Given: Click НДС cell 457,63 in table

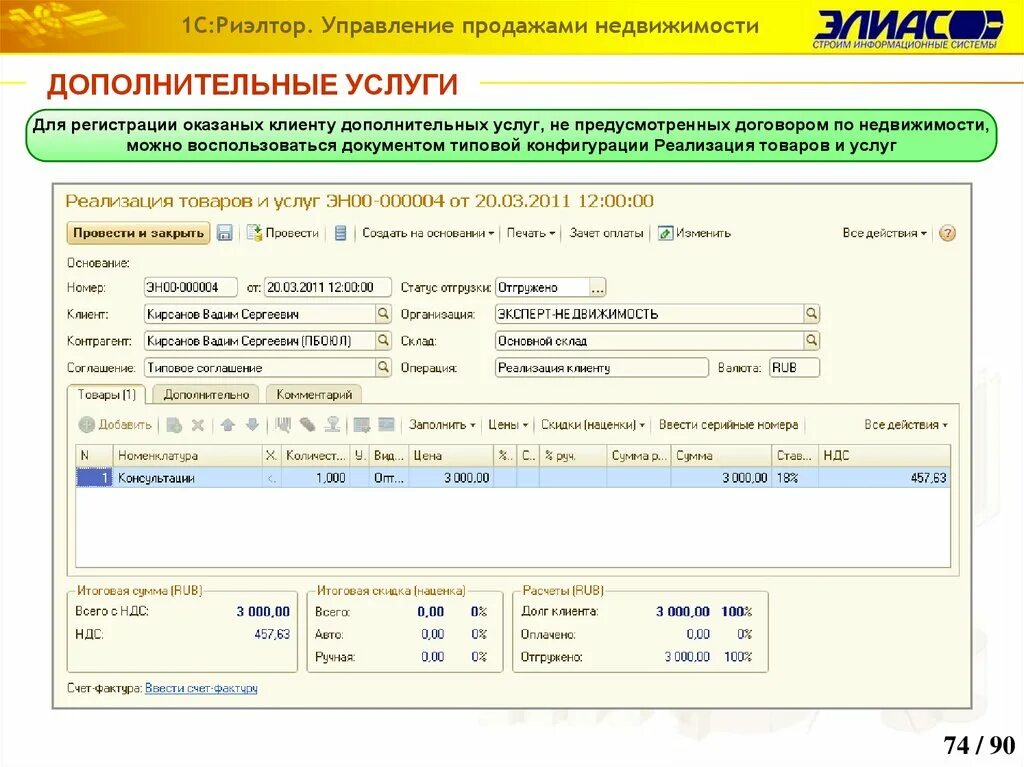Looking at the screenshot, I should point(884,478).
